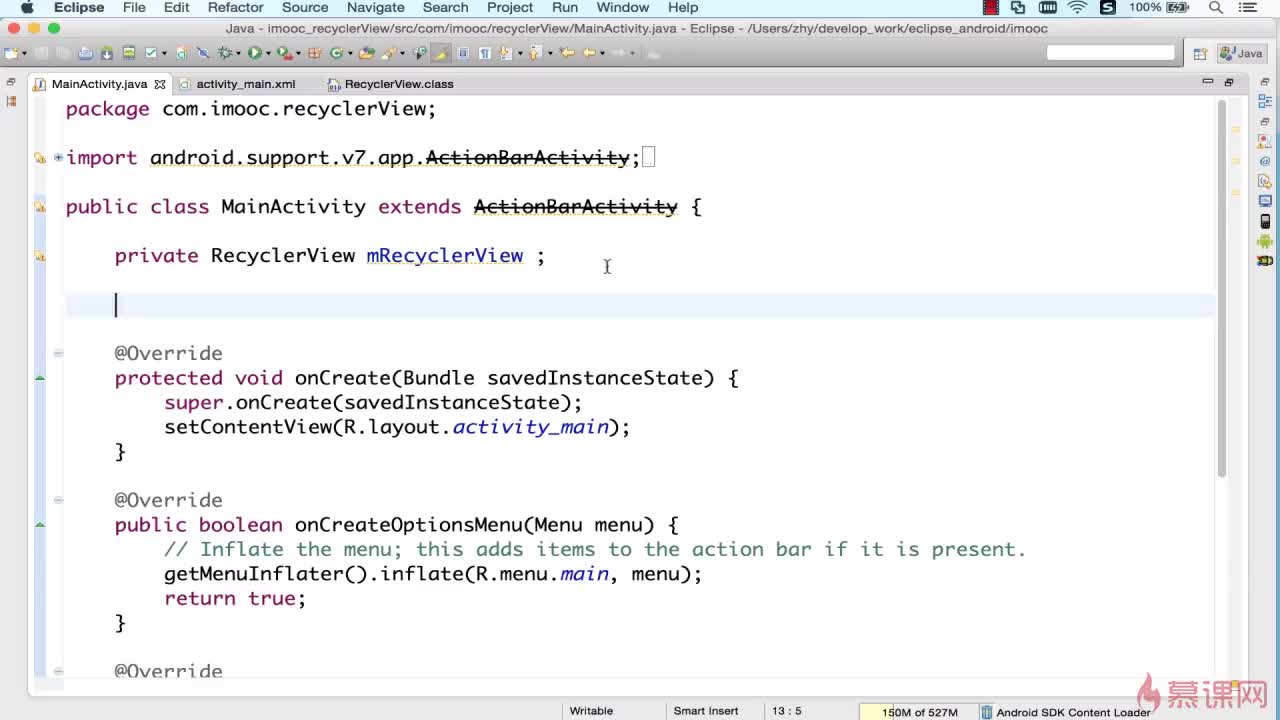Collapse the onCreate method fold
Viewport: 1280px width, 720px height.
click(x=58, y=353)
